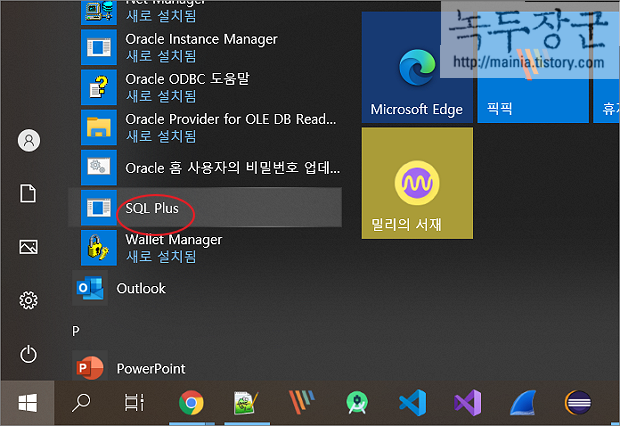This screenshot has width=620, height=426.
Task: Open Android Studio from the taskbar
Action: pos(357,403)
